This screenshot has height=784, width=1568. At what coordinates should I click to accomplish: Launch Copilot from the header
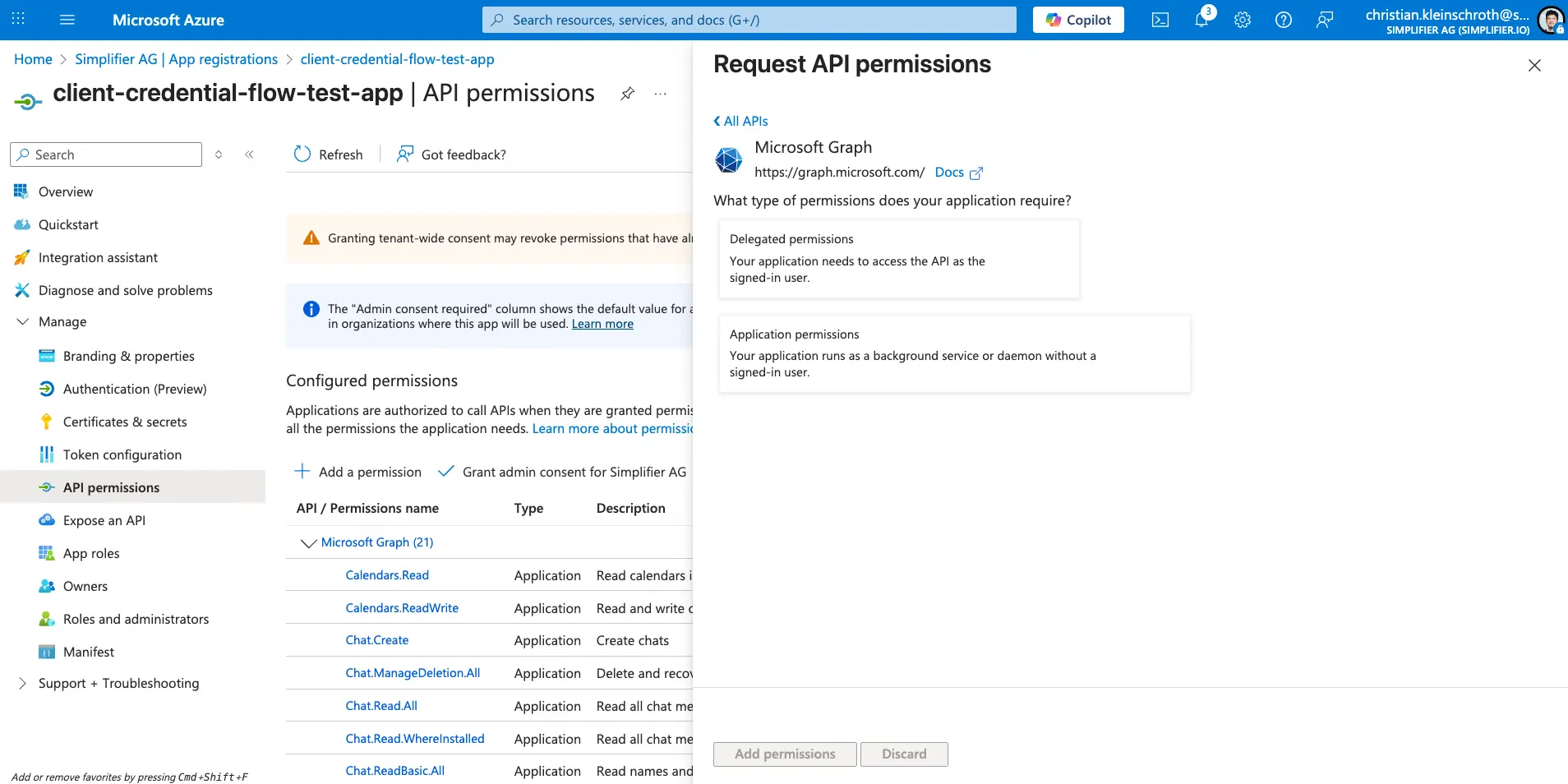1077,20
